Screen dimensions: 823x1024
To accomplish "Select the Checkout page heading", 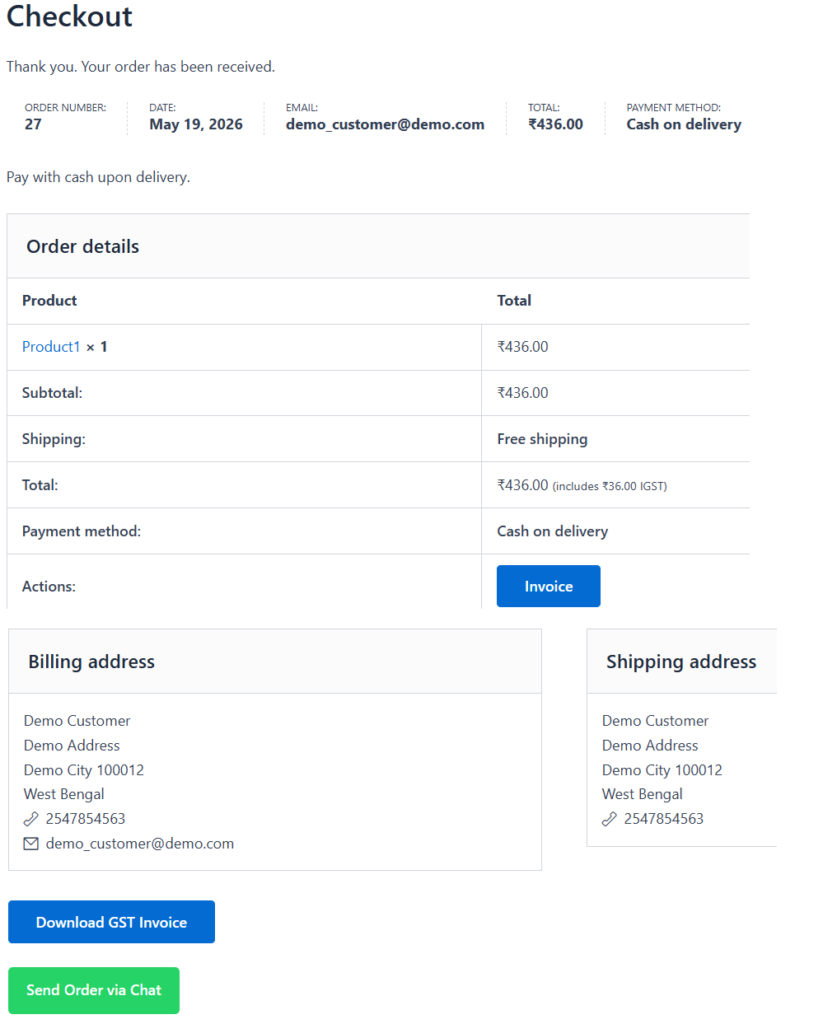I will pyautogui.click(x=69, y=16).
